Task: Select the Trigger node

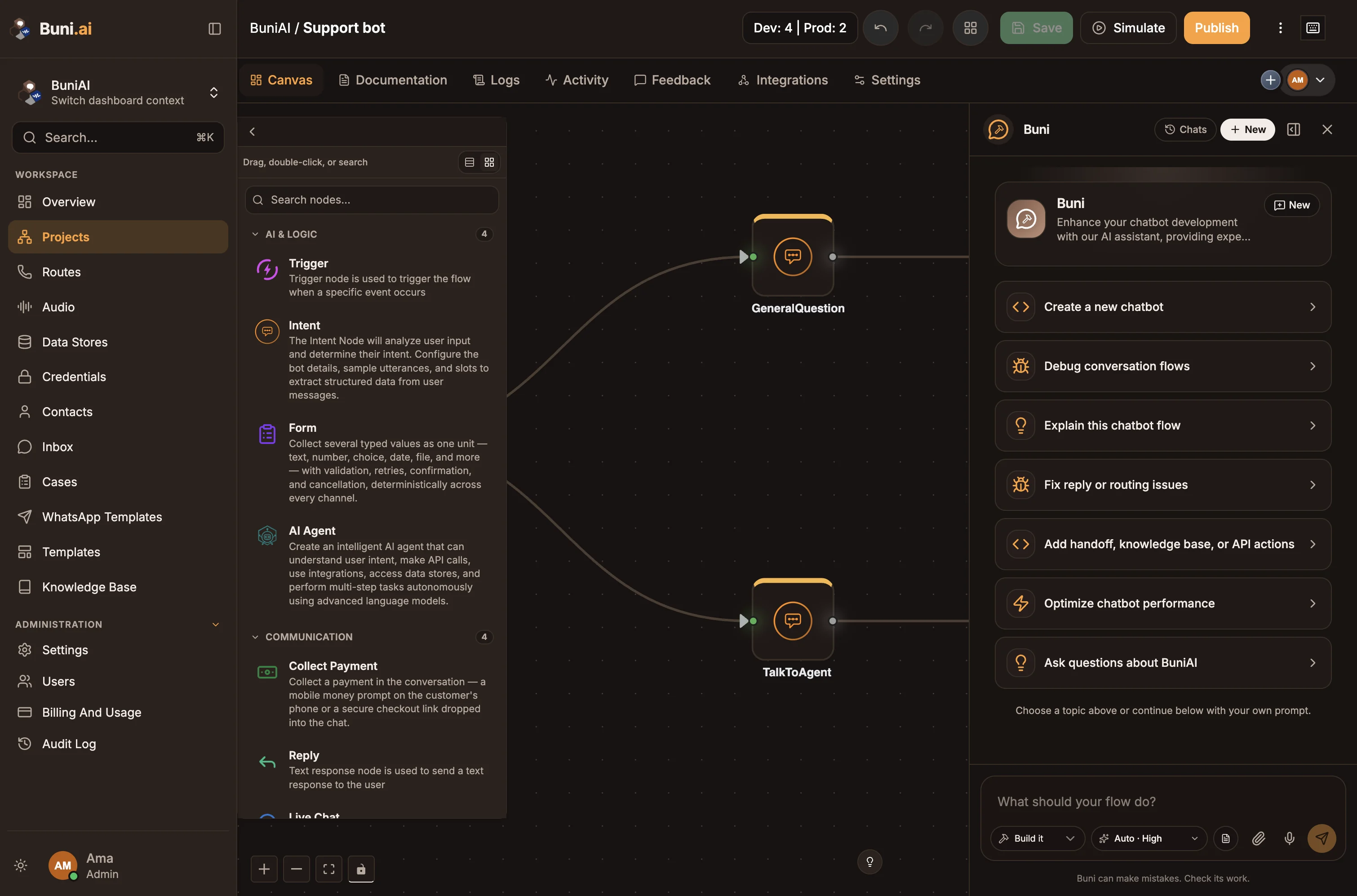Action: (x=372, y=278)
